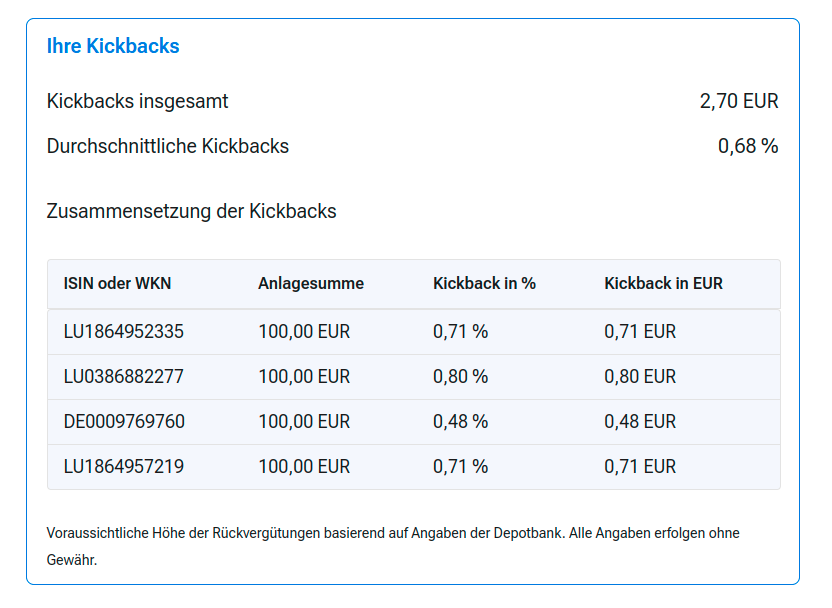Viewport: 832px width, 608px height.
Task: Click the 0,80 % kickback percentage cell
Action: (460, 376)
